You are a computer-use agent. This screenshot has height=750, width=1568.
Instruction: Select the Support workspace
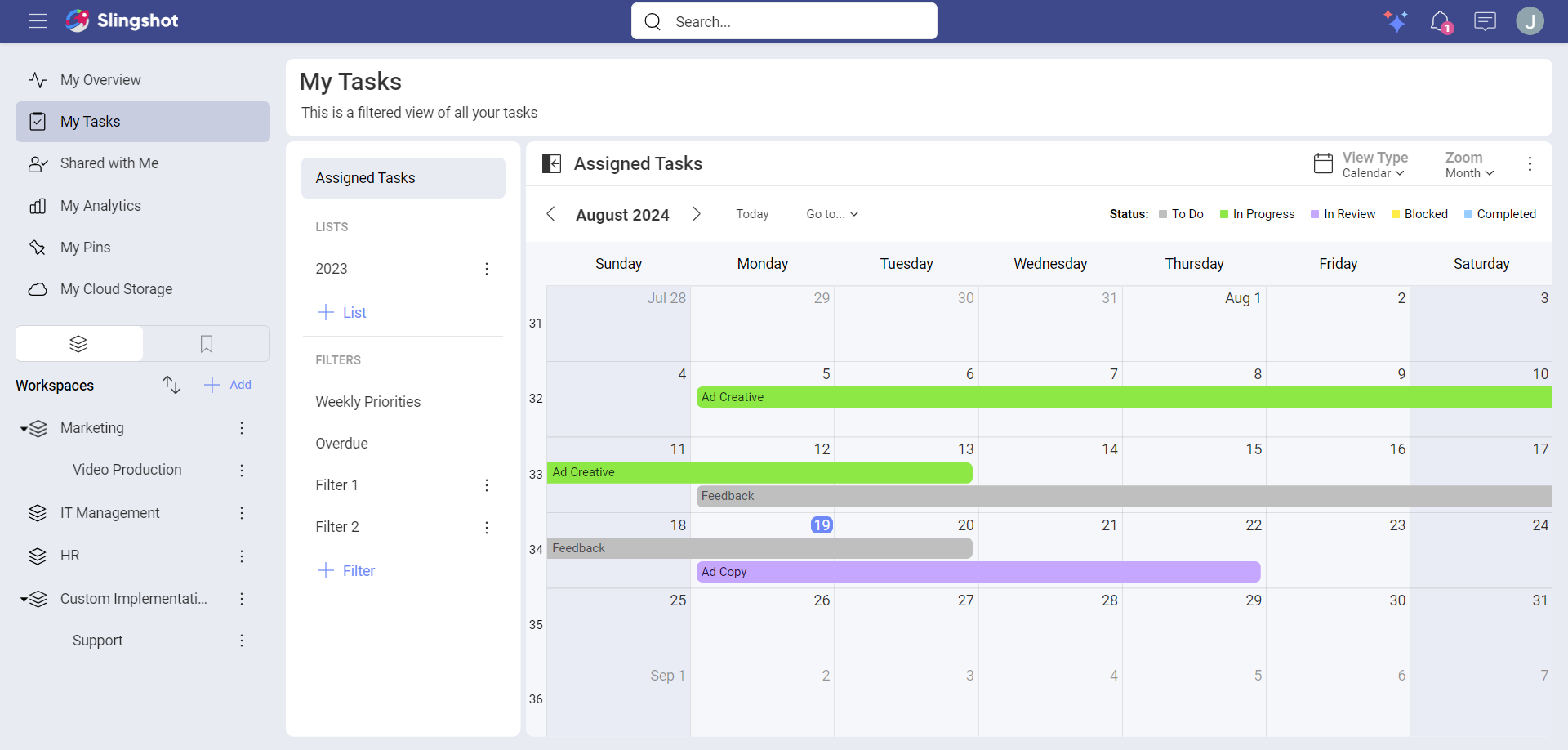[x=98, y=641]
